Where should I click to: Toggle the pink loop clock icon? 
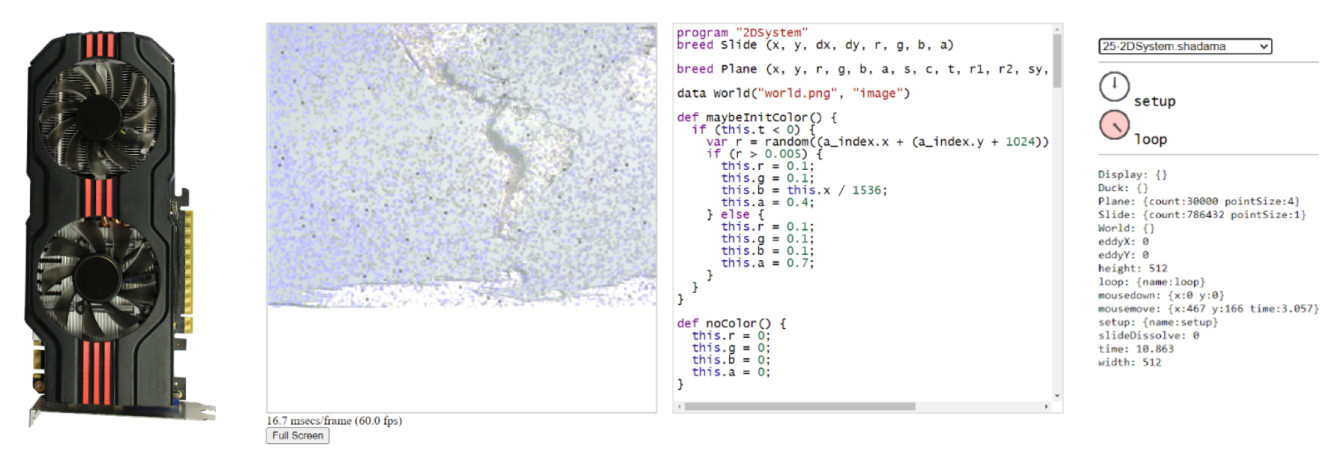tap(1114, 126)
